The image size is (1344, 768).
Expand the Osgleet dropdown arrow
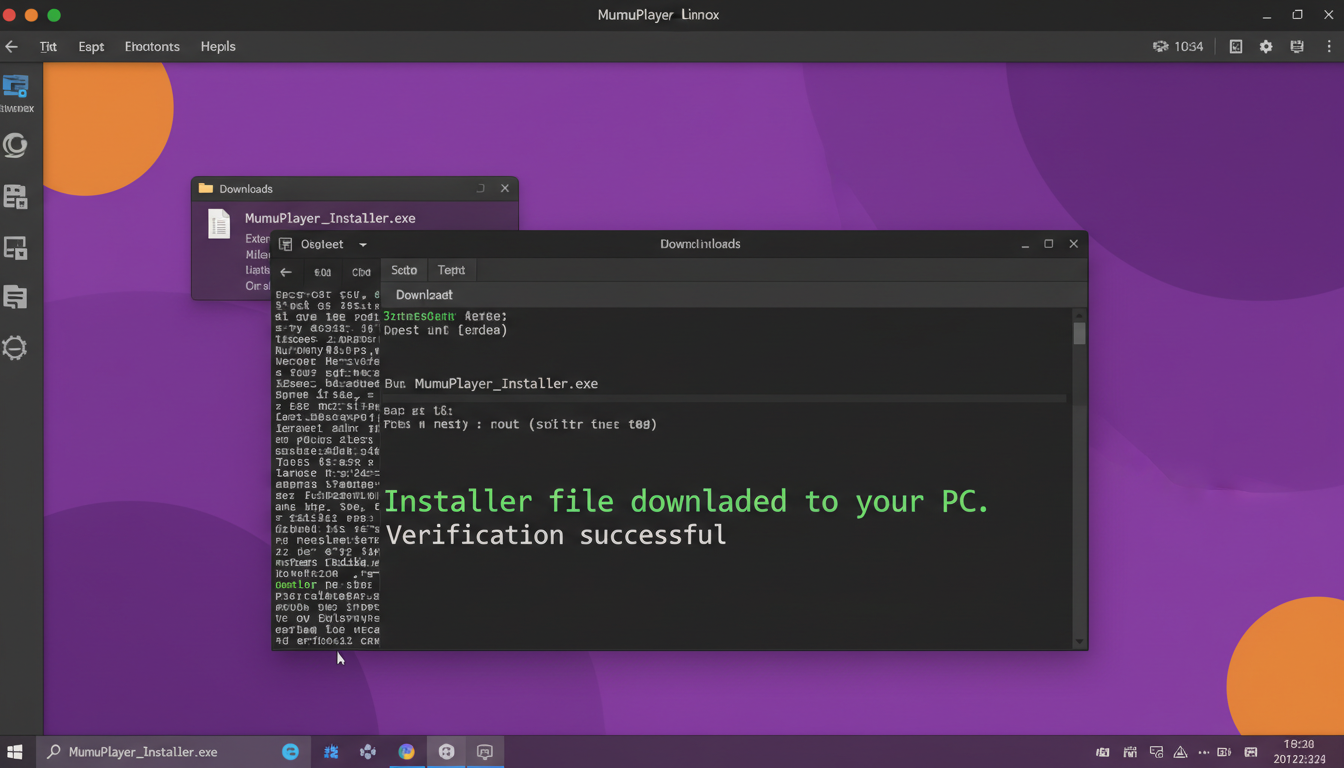(363, 245)
